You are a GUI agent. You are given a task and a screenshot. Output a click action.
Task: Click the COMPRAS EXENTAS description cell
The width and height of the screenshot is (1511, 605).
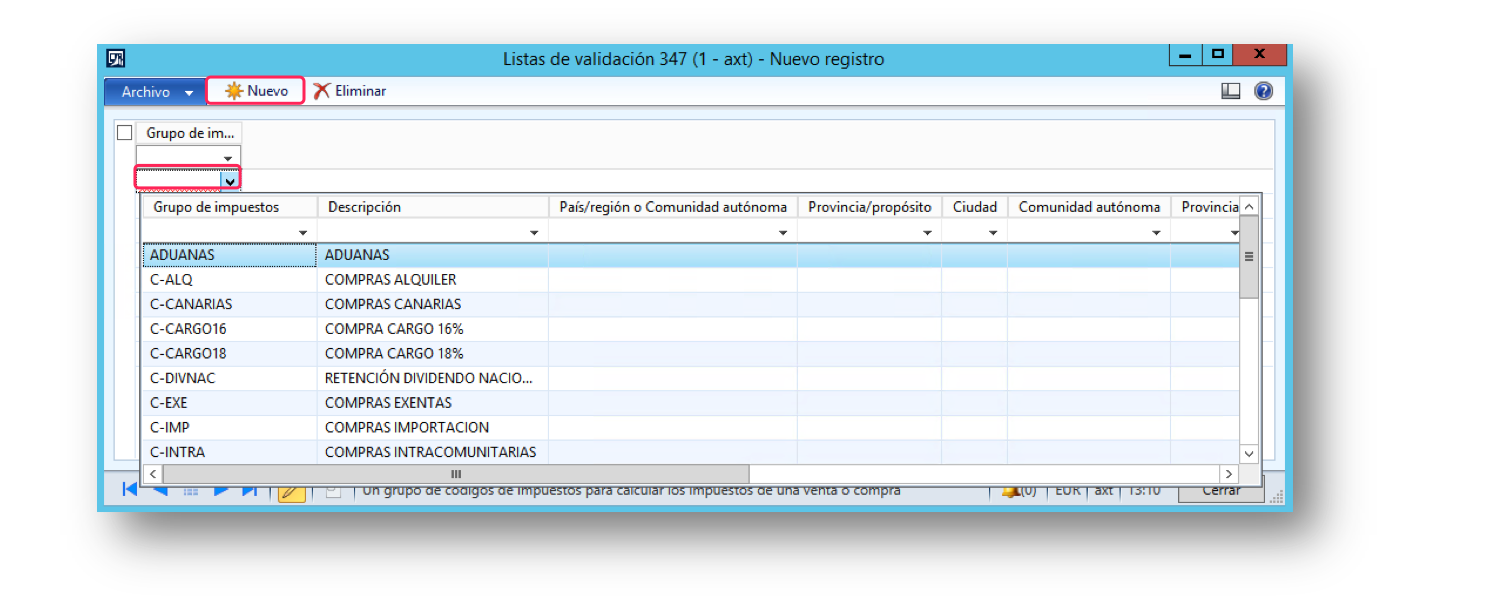(x=433, y=403)
